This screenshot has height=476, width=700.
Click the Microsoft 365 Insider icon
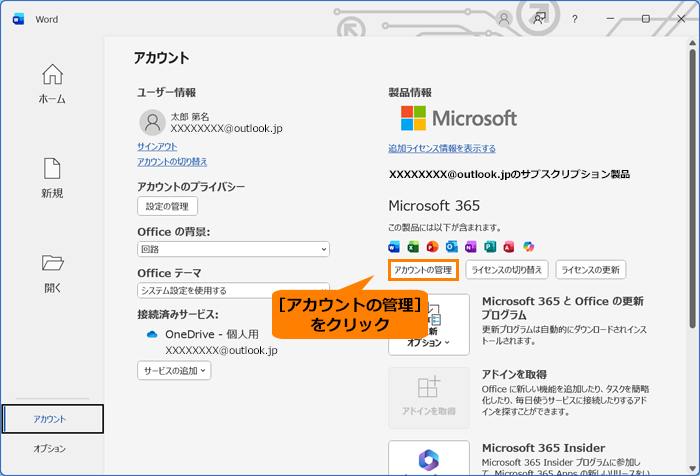click(428, 458)
